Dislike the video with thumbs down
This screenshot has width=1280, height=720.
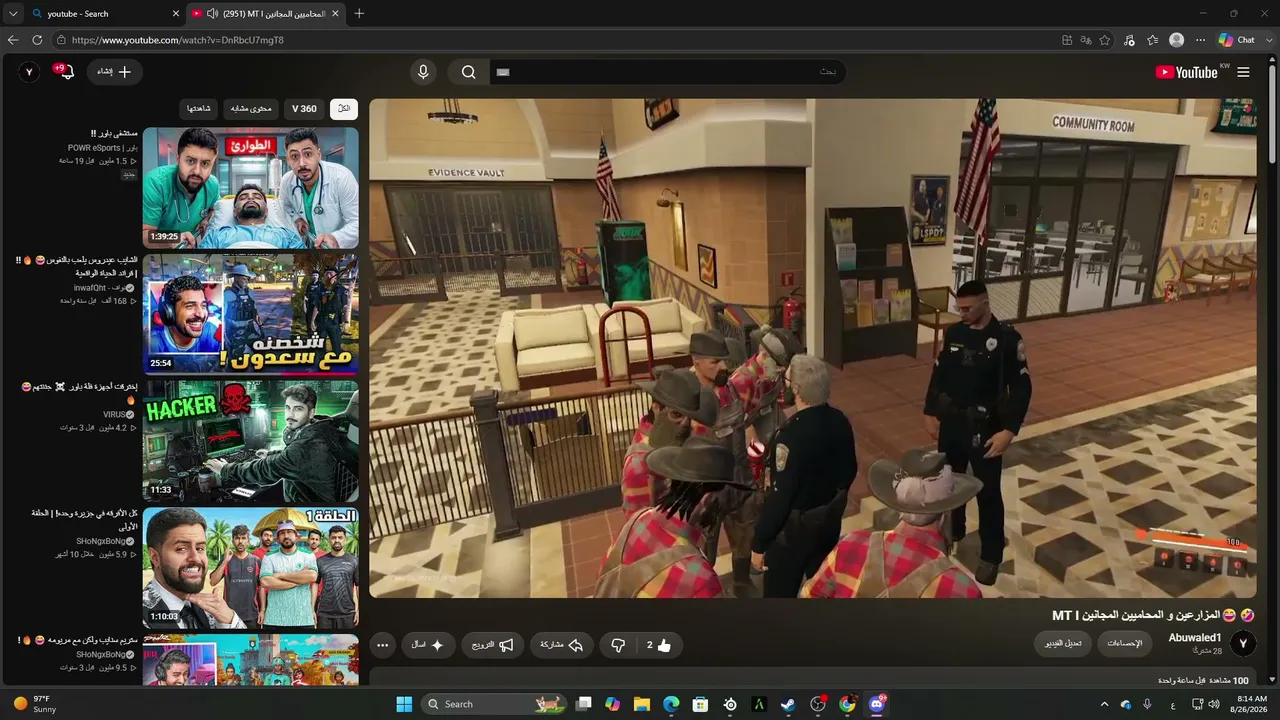pos(617,645)
